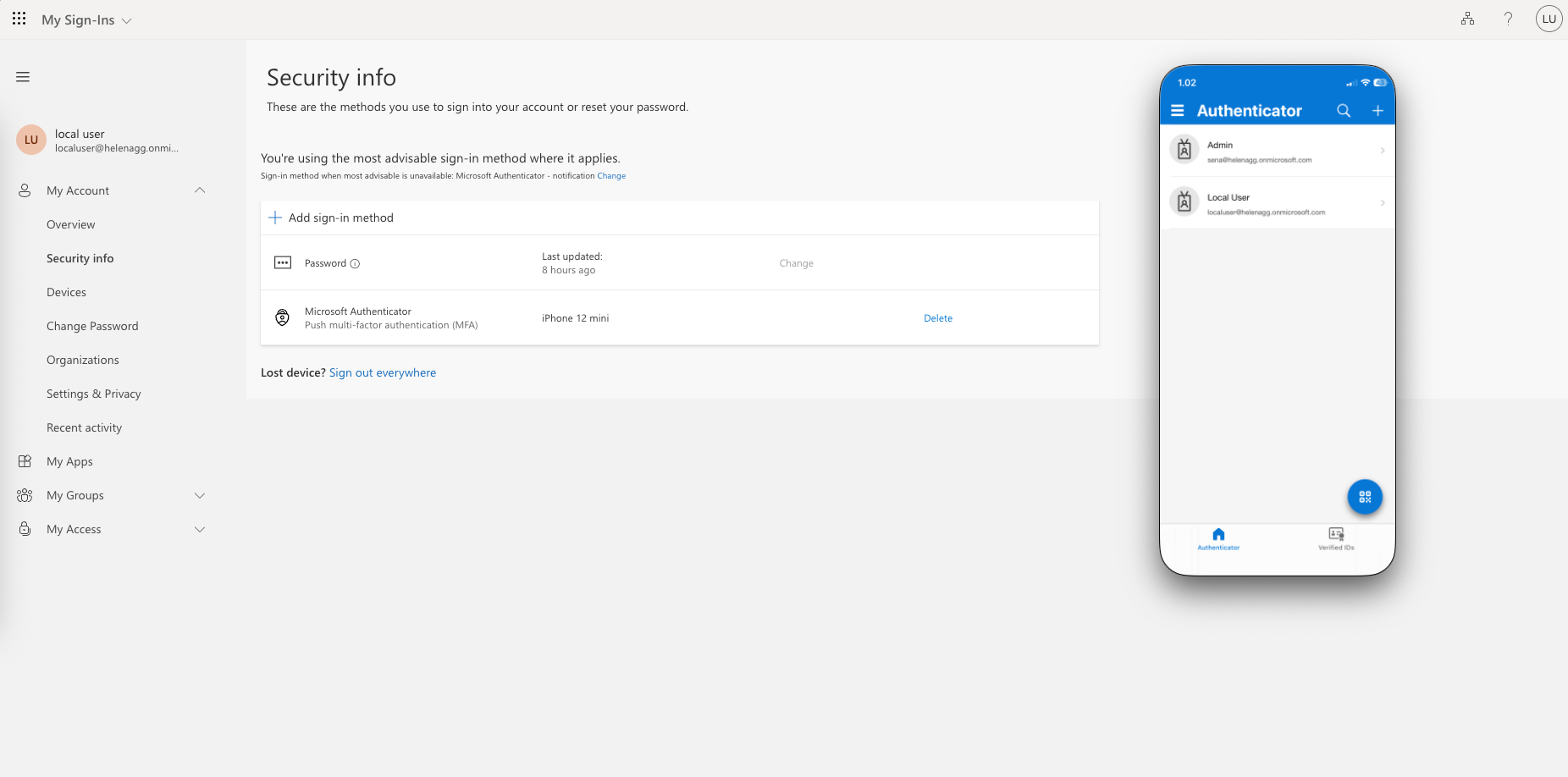Expand the My Groups section
Image resolution: width=1568 pixels, height=777 pixels.
tap(200, 495)
